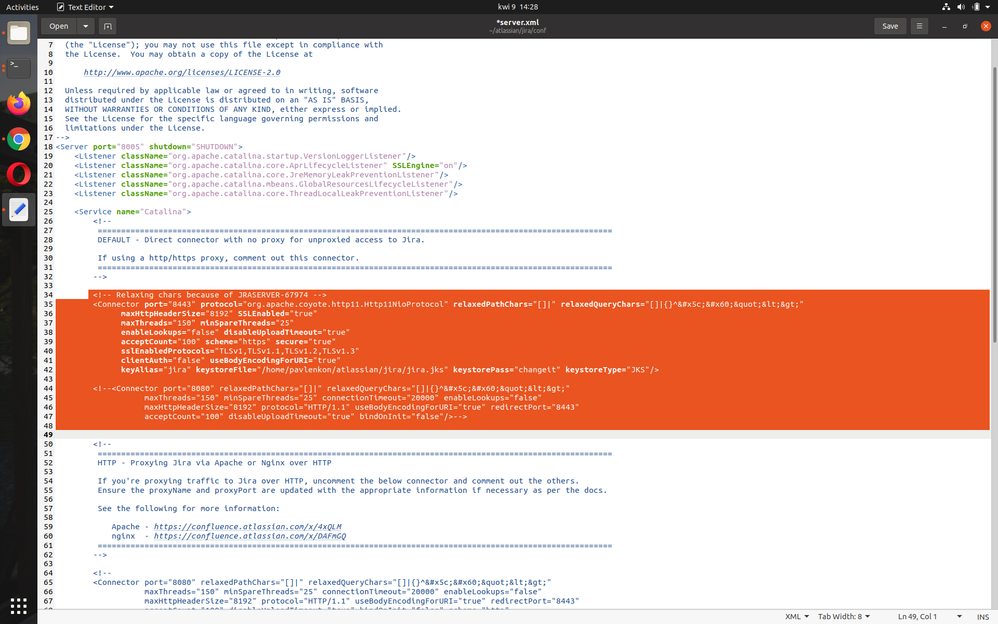Open the XML language mode dropdown
Viewport: 998px width, 624px height.
point(795,617)
